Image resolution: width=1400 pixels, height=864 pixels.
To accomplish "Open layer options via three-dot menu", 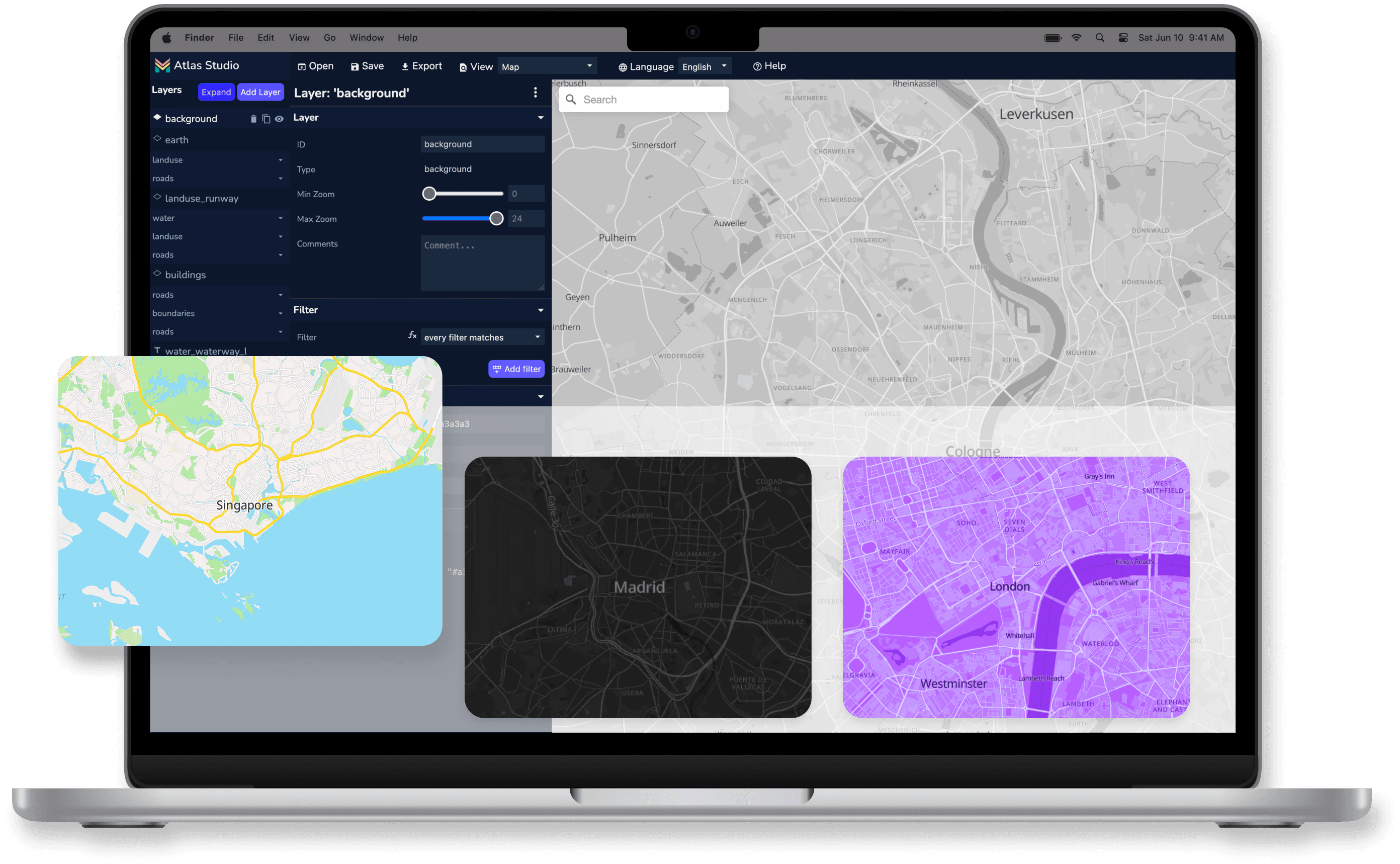I will tap(536, 92).
